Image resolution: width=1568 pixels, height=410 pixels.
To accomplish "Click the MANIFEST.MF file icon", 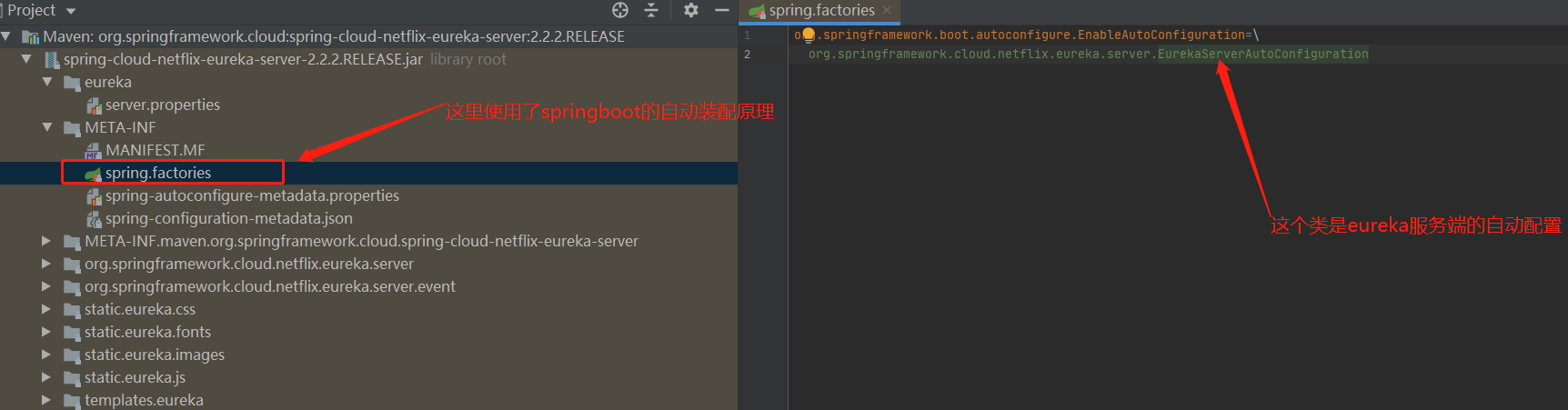I will [x=94, y=151].
